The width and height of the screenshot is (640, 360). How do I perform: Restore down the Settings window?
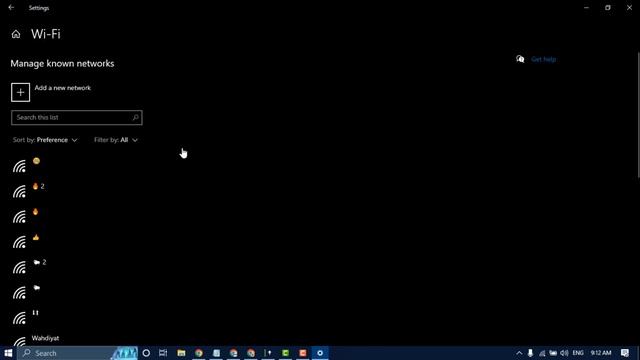coord(608,7)
